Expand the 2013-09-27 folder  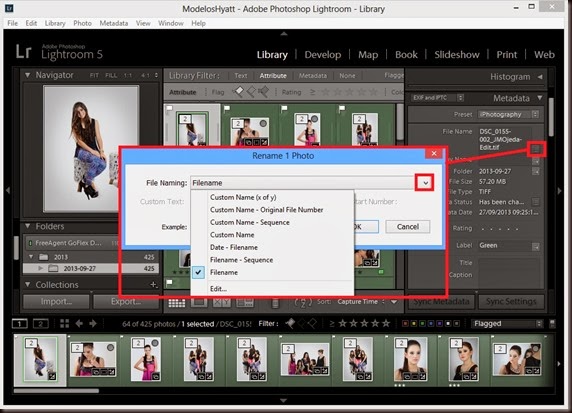pos(40,269)
